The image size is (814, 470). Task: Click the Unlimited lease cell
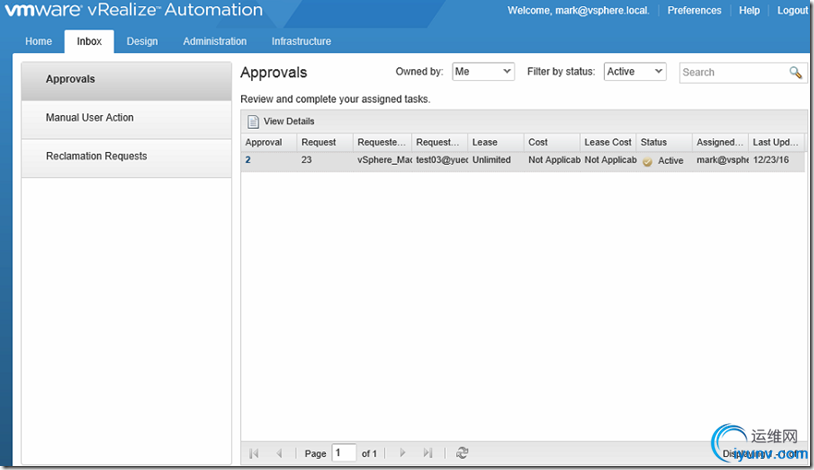point(495,160)
